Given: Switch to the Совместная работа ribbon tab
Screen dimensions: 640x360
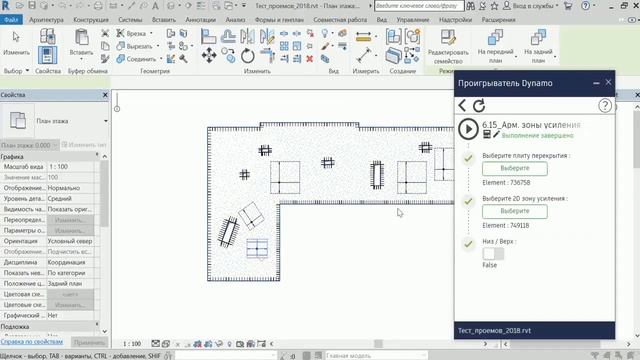Looking at the screenshot, I should [x=340, y=20].
